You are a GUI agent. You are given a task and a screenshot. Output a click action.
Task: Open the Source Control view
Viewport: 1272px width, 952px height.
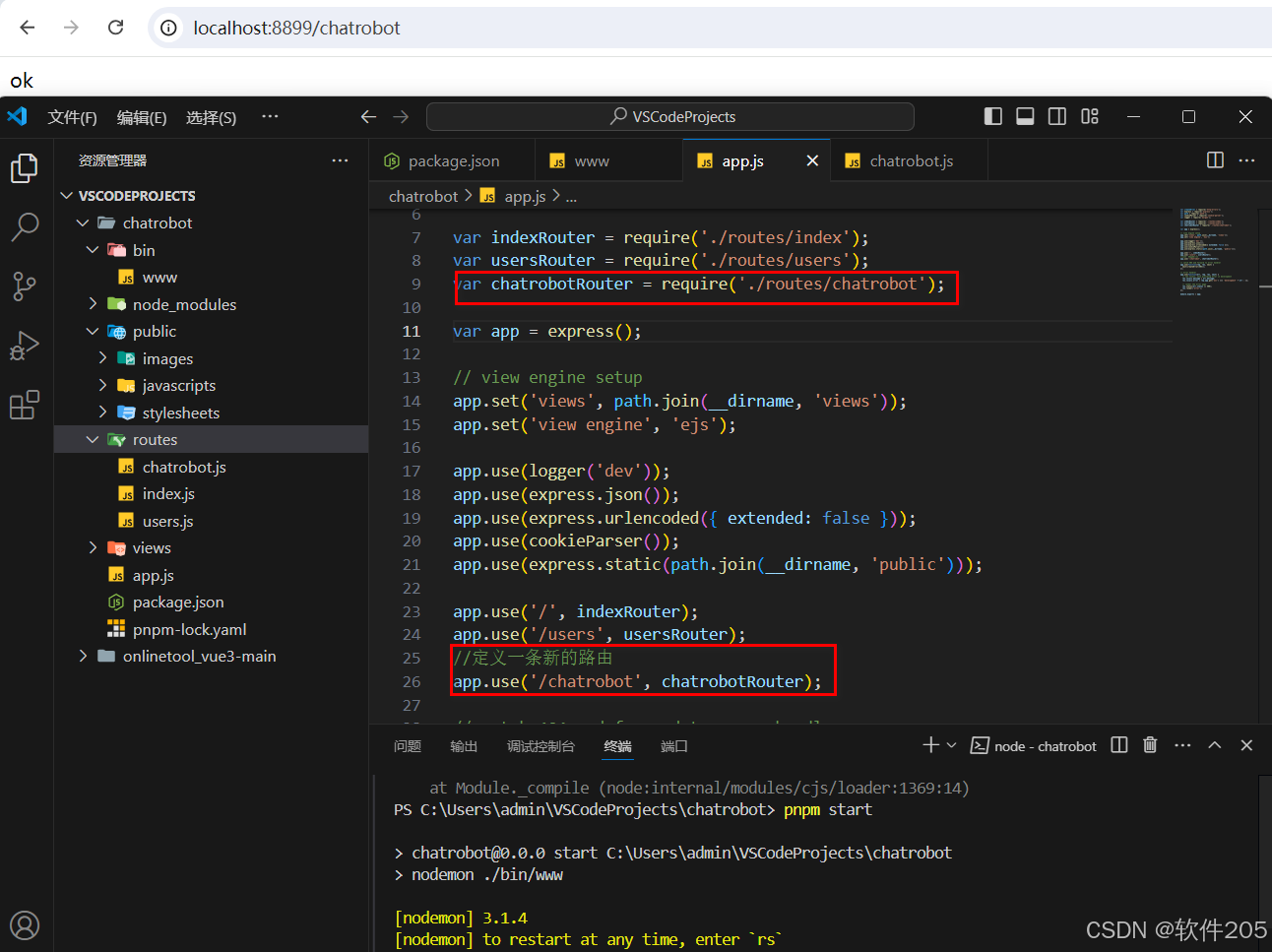pyautogui.click(x=24, y=286)
